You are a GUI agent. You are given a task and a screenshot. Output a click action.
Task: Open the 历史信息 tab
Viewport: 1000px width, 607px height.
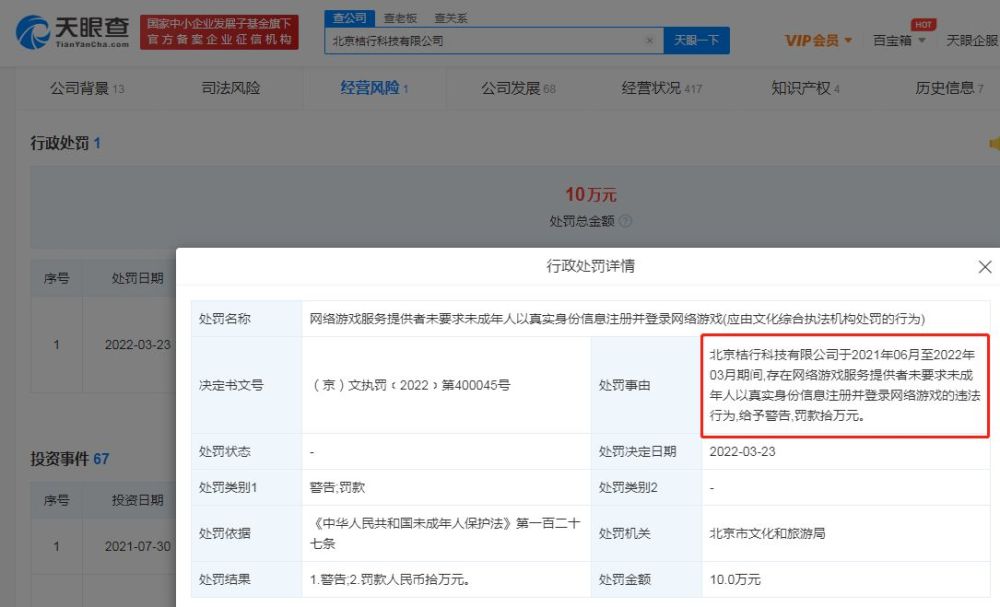tap(949, 88)
